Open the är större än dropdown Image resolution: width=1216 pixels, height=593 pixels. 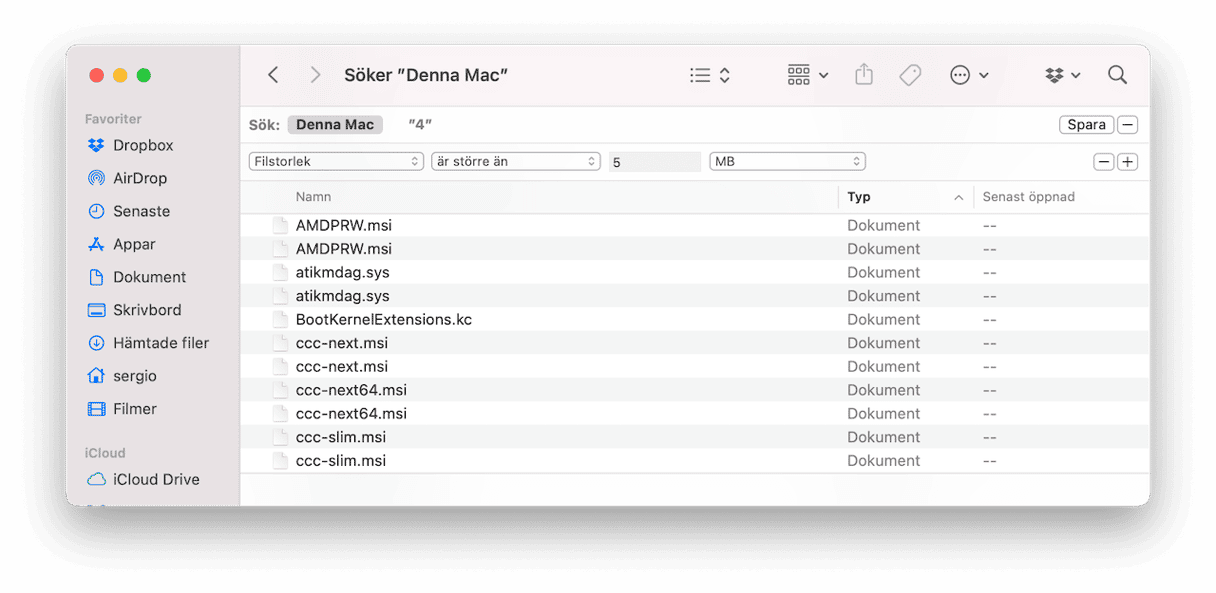click(x=515, y=161)
